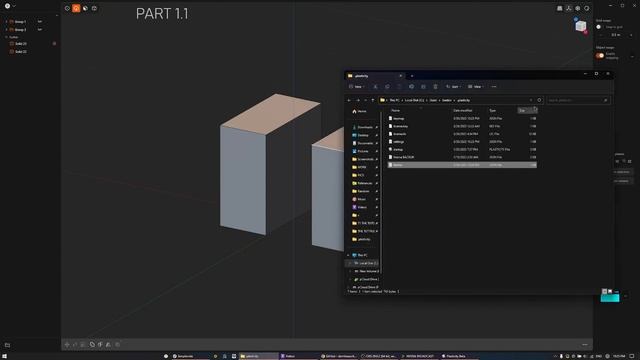Go up one folder in File Explorer

coord(373,100)
